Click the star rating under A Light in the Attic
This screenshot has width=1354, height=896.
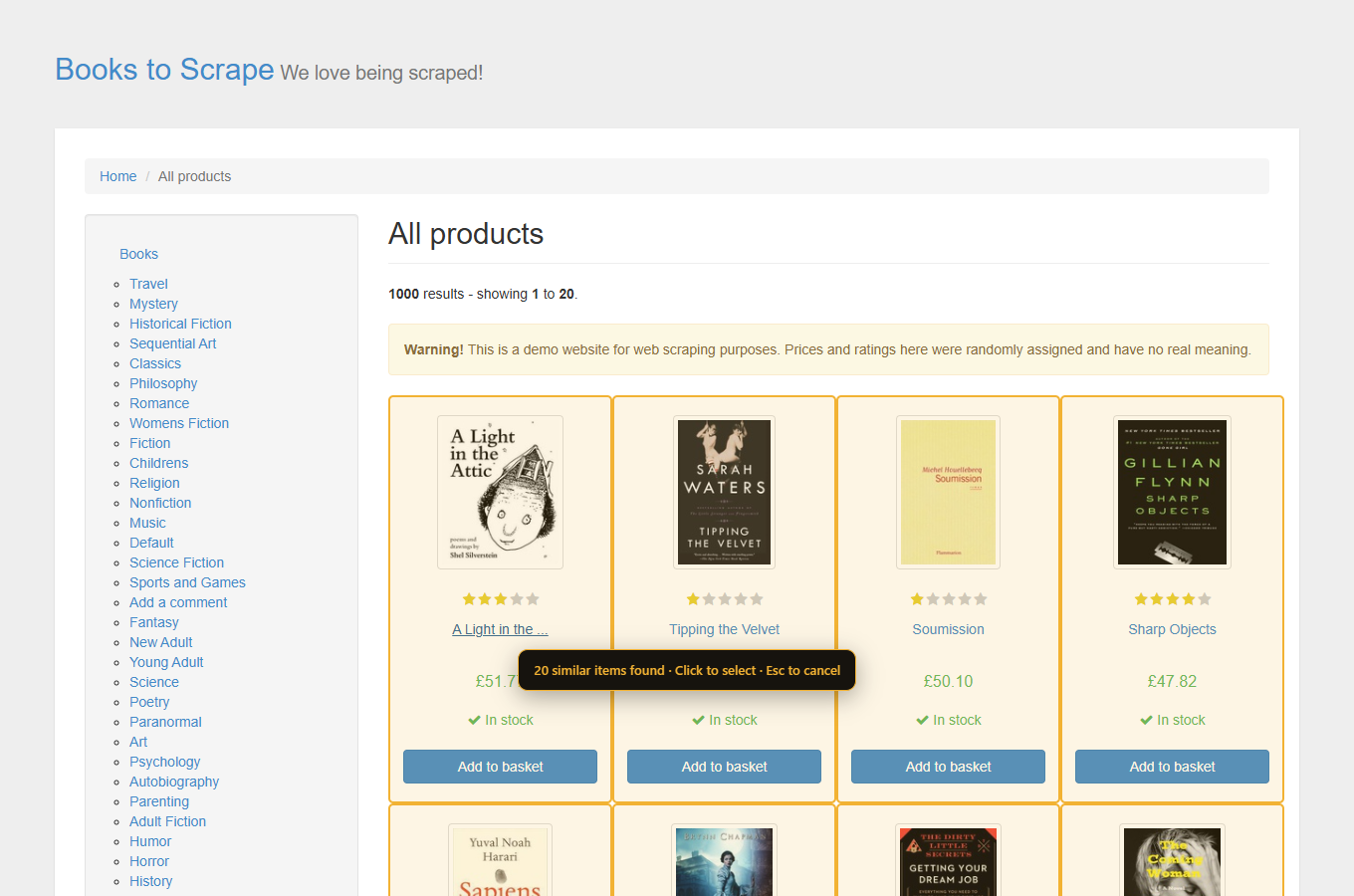(x=501, y=599)
